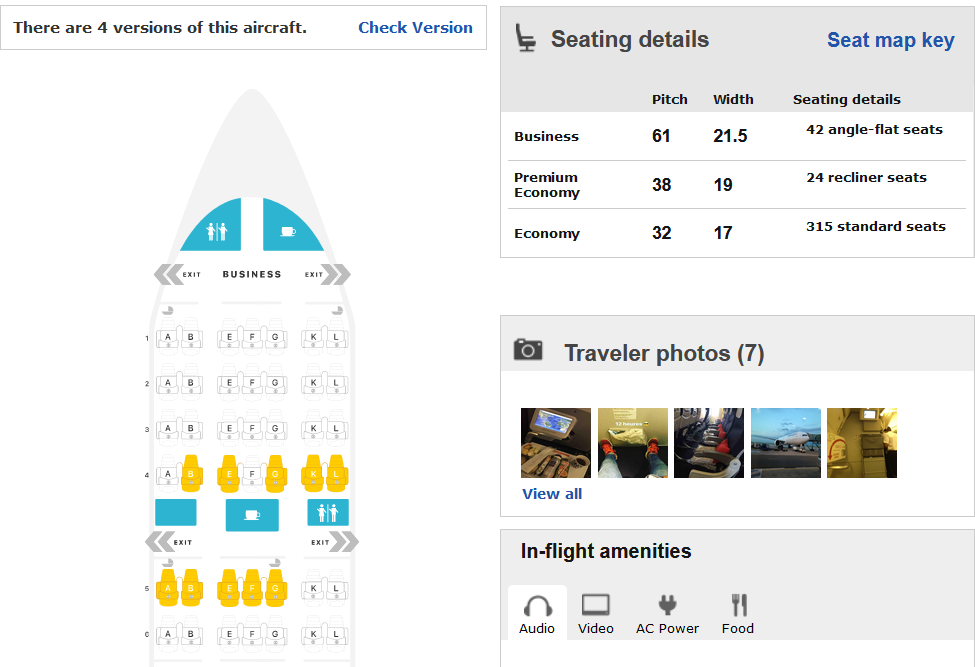
Task: Click View all traveler photos link
Action: tap(552, 494)
